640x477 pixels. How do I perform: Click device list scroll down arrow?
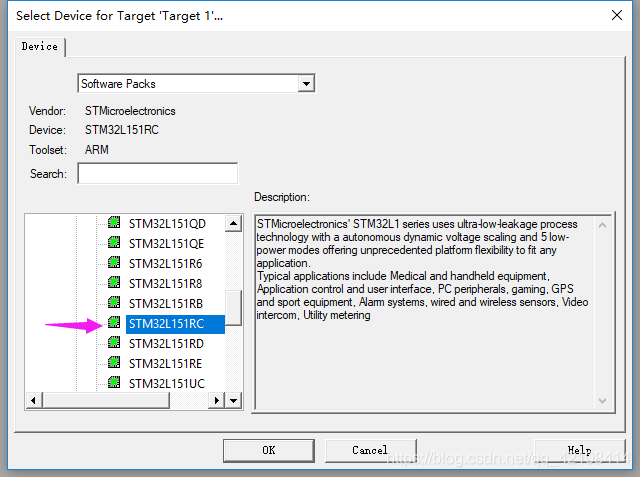(x=233, y=400)
